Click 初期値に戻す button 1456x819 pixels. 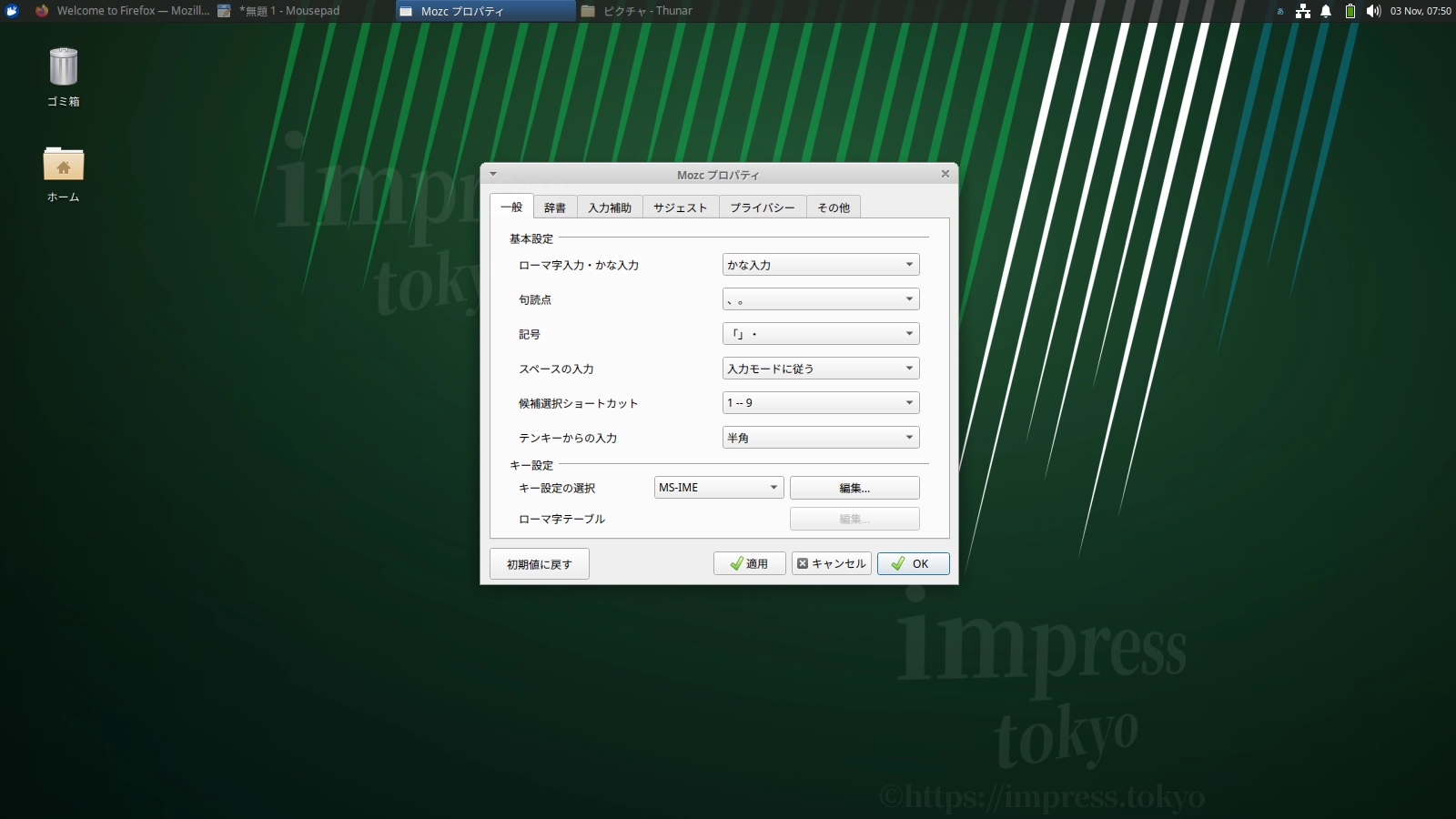[x=540, y=564]
